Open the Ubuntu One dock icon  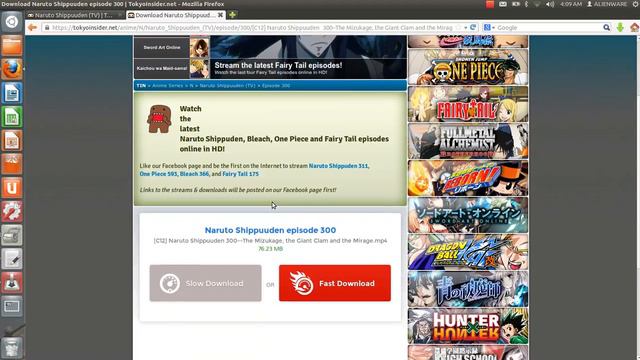[11, 188]
